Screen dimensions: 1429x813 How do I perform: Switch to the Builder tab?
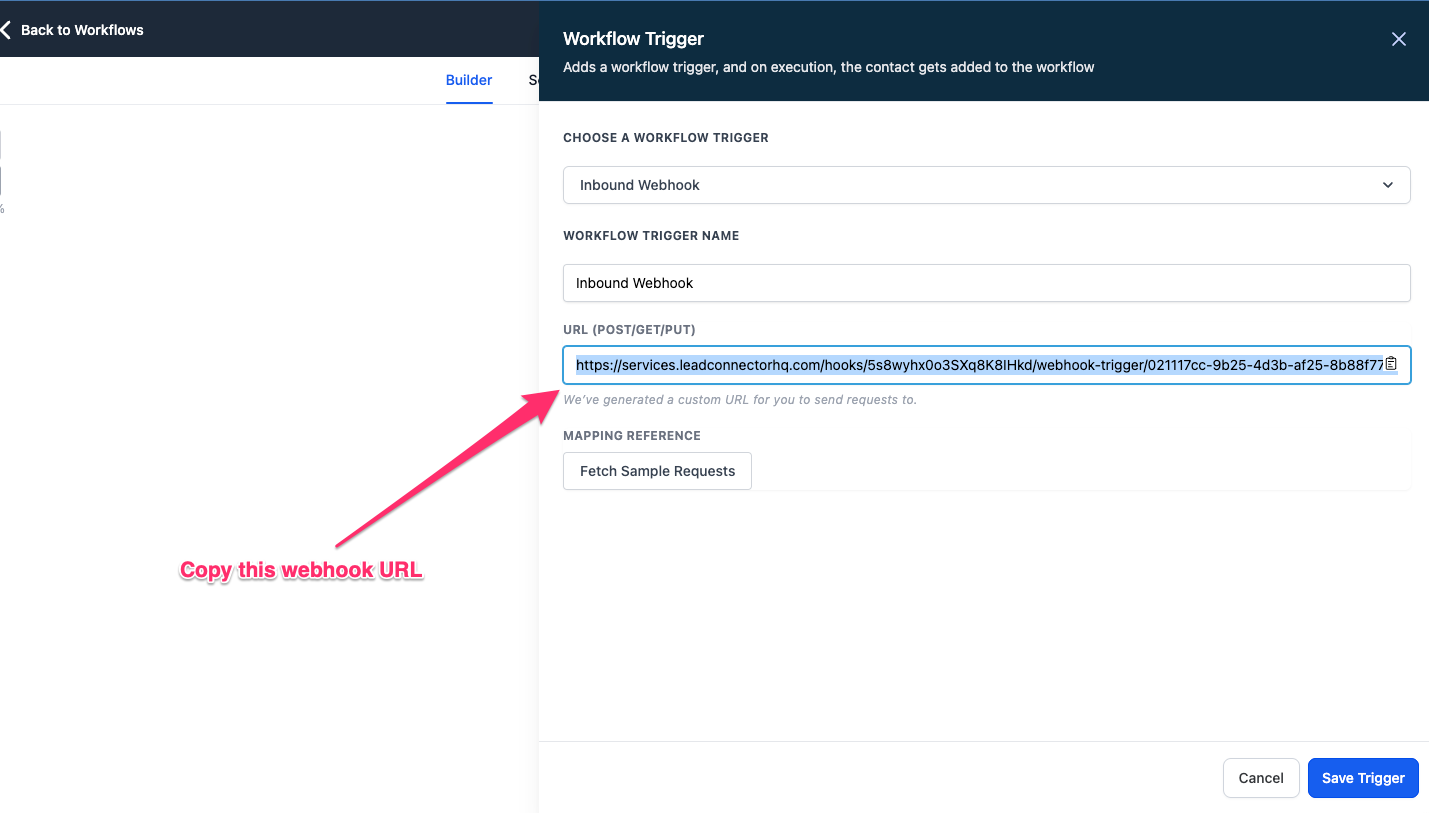468,80
